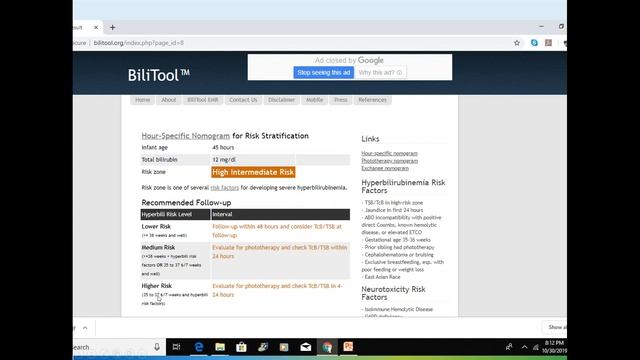Open the Press menu item
Image resolution: width=640 pixels, height=360 pixels.
click(341, 100)
